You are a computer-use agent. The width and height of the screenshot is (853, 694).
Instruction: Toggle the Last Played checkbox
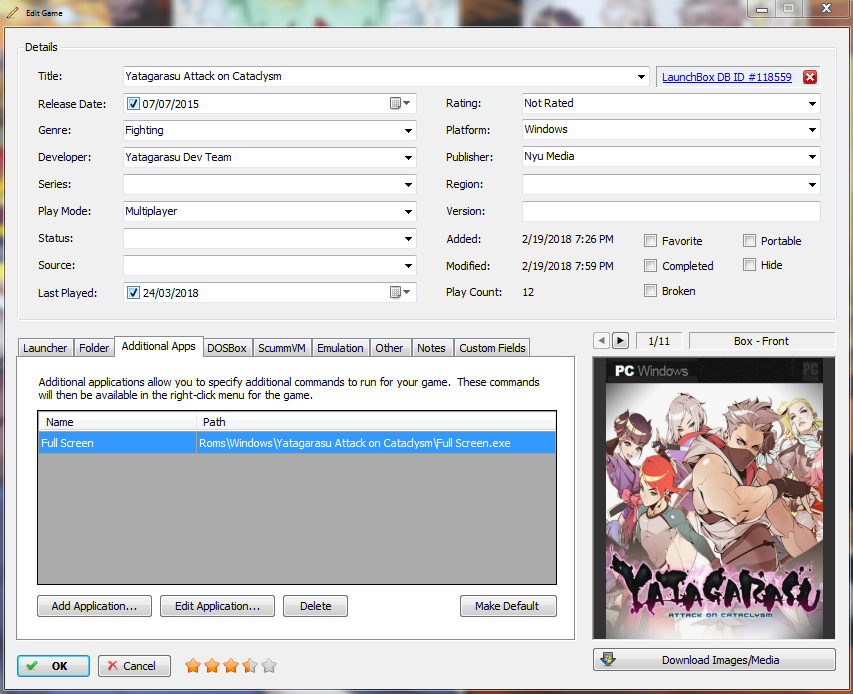pos(133,293)
